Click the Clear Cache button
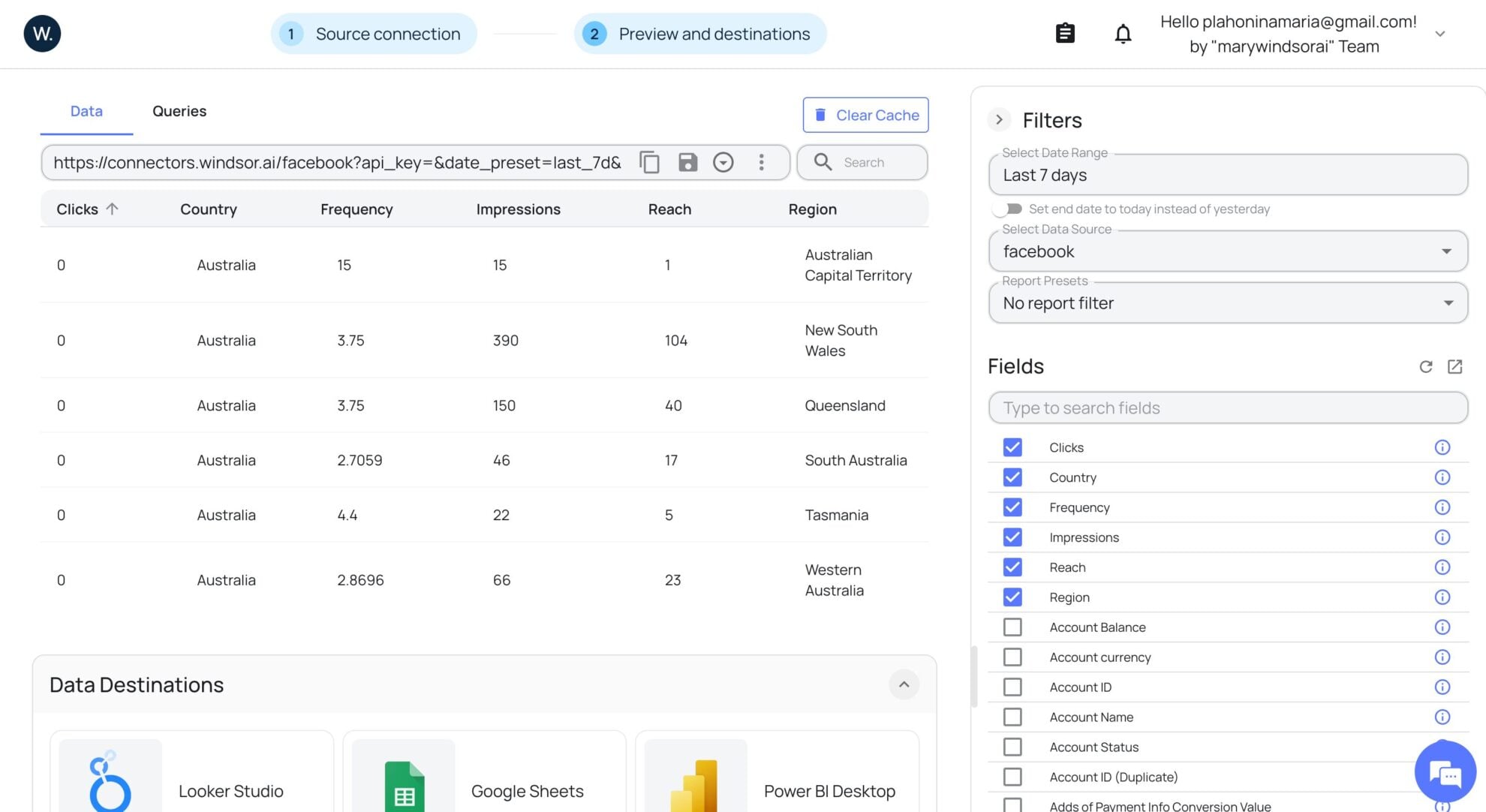This screenshot has width=1486, height=812. click(x=865, y=115)
